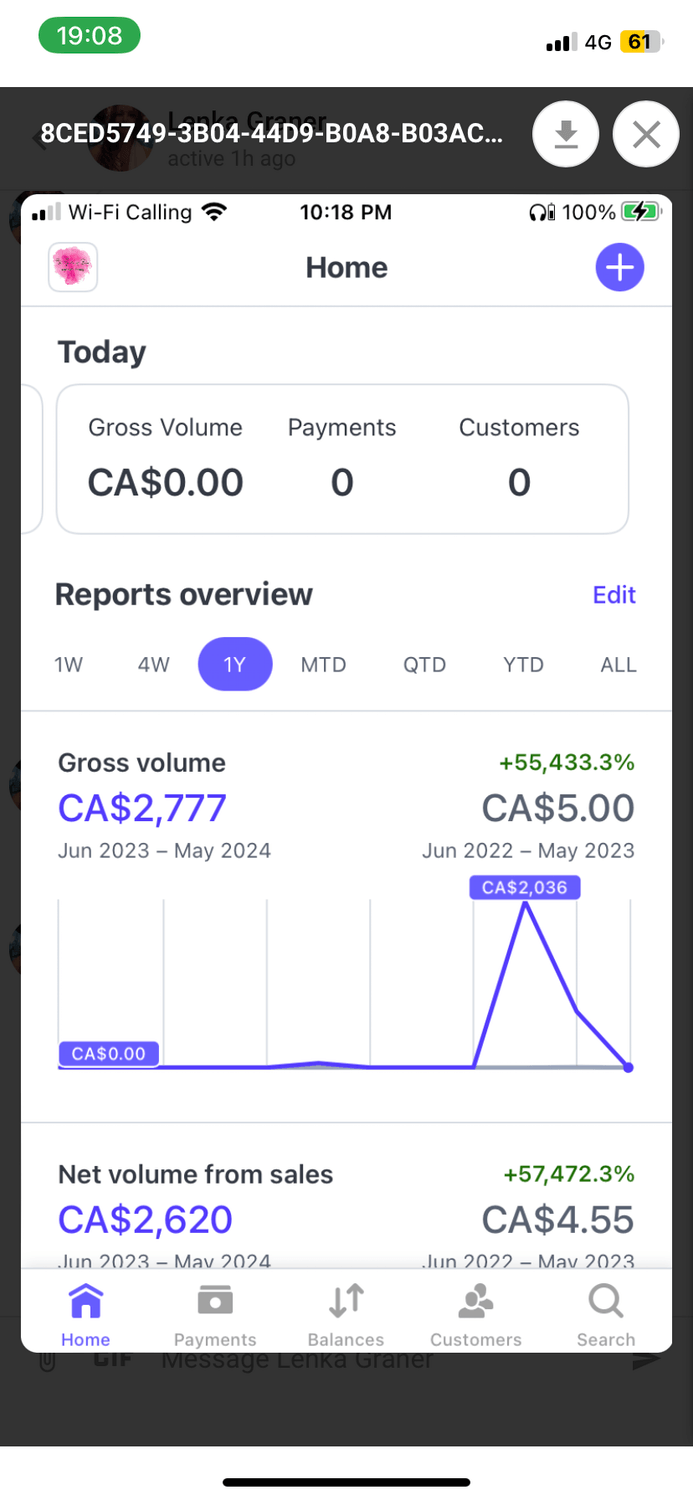Open the pink account avatar thumbnail

coord(73,268)
